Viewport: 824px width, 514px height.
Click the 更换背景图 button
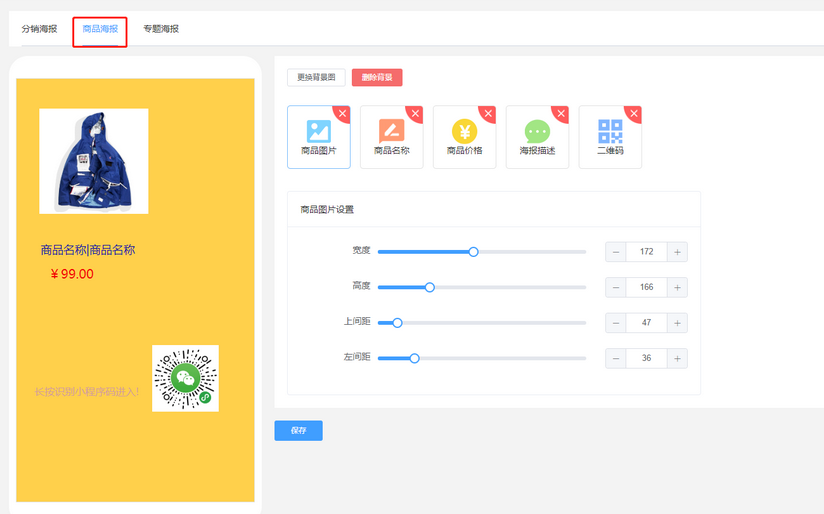click(316, 77)
